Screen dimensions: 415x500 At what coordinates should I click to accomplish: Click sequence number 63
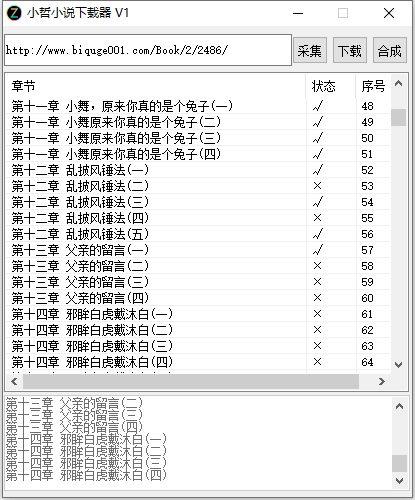[367, 346]
